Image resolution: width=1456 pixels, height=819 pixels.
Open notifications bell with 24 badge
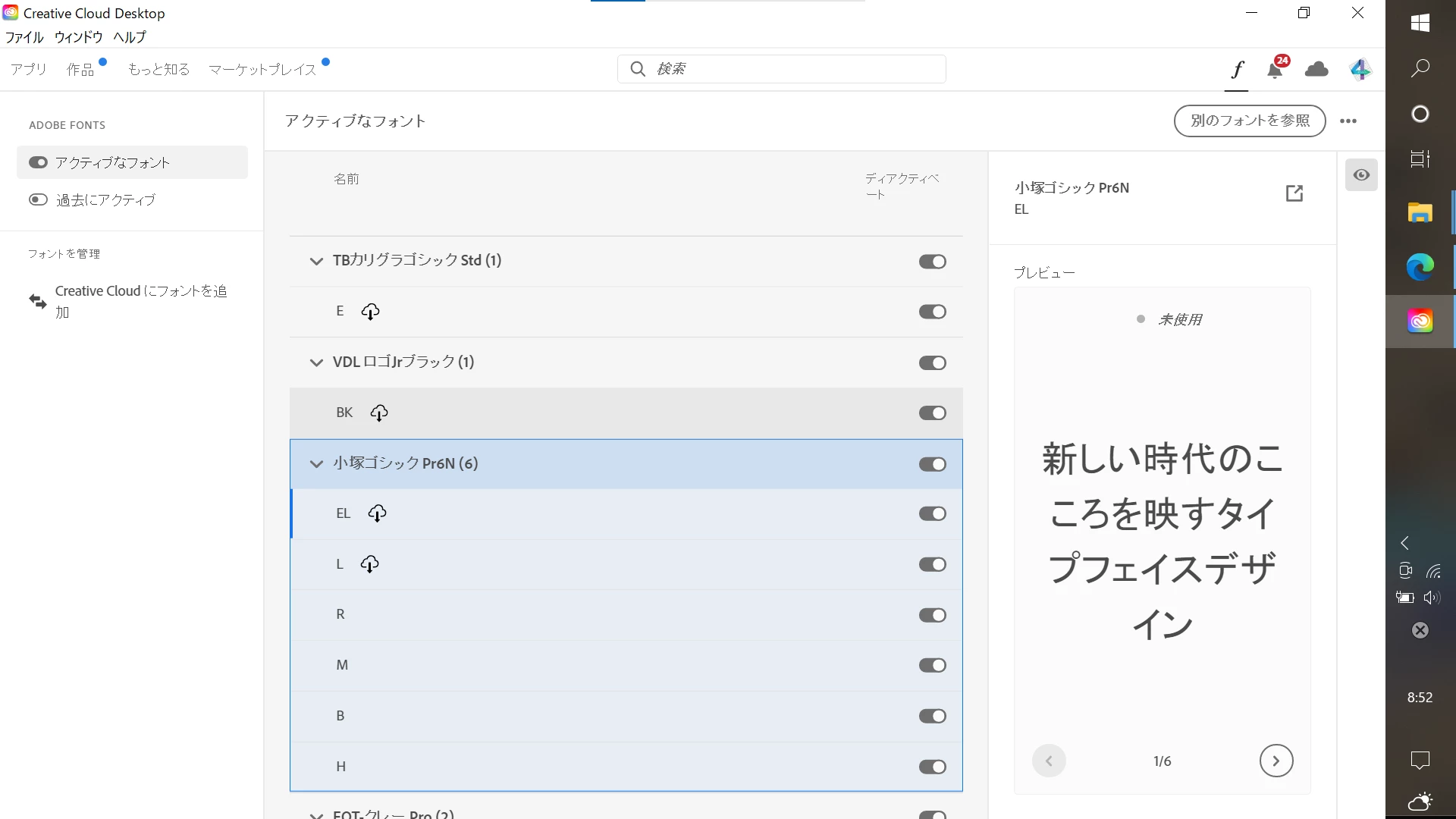[1276, 70]
